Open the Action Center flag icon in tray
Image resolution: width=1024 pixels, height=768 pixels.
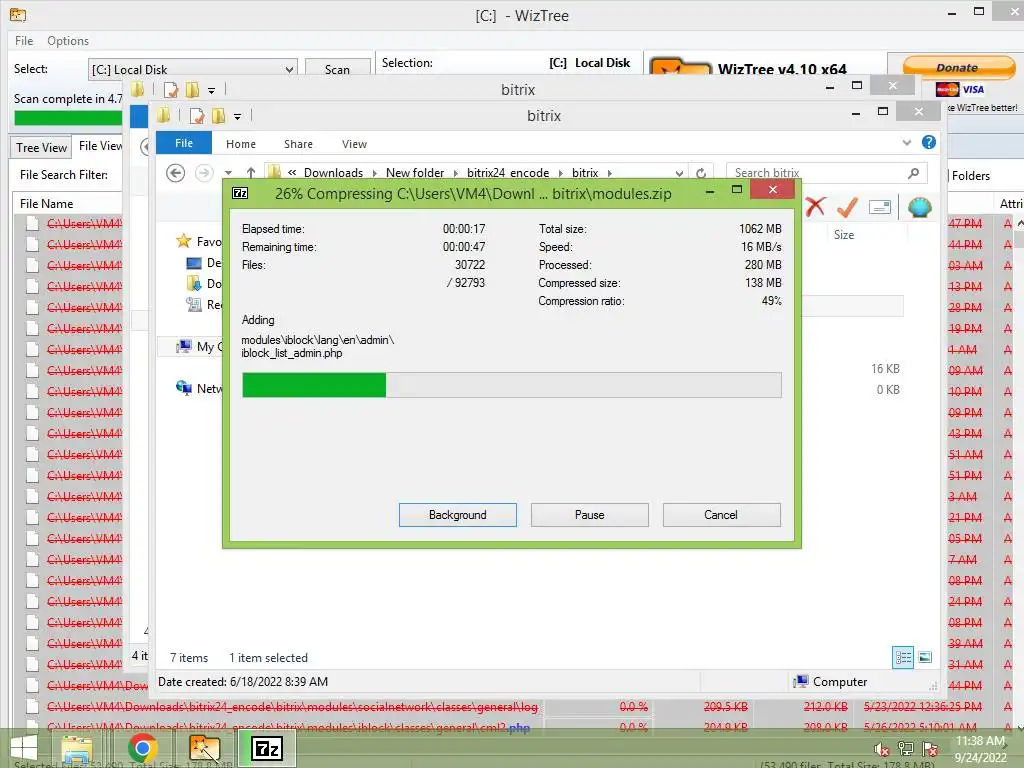point(930,749)
